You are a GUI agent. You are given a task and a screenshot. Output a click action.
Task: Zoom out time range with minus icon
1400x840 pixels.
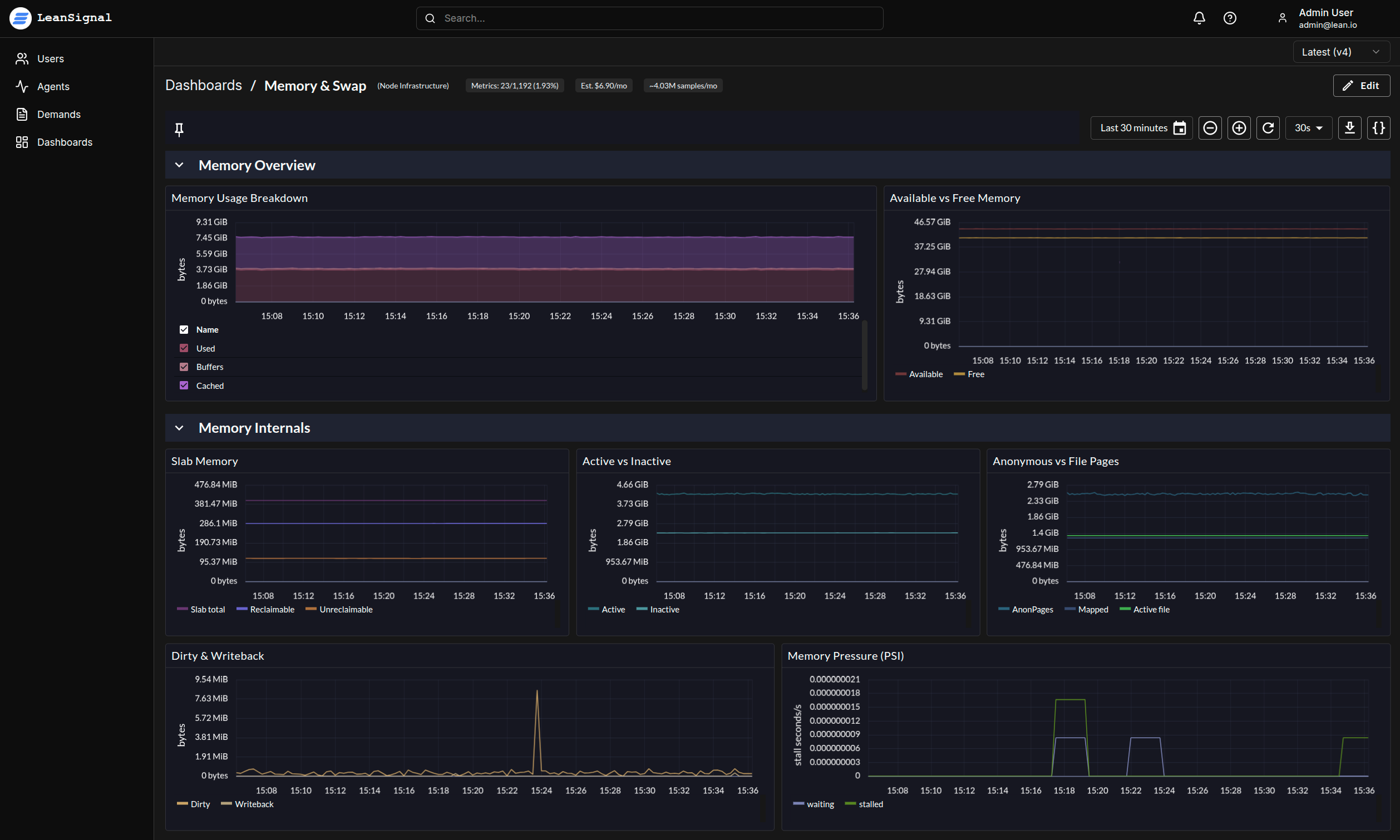[1210, 128]
